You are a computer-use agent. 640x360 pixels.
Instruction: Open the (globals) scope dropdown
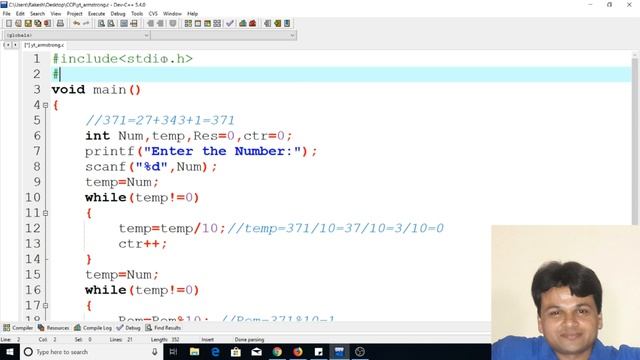tap(76, 36)
